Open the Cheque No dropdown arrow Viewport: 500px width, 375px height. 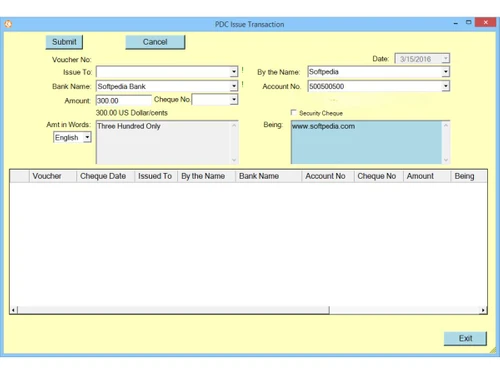click(234, 100)
